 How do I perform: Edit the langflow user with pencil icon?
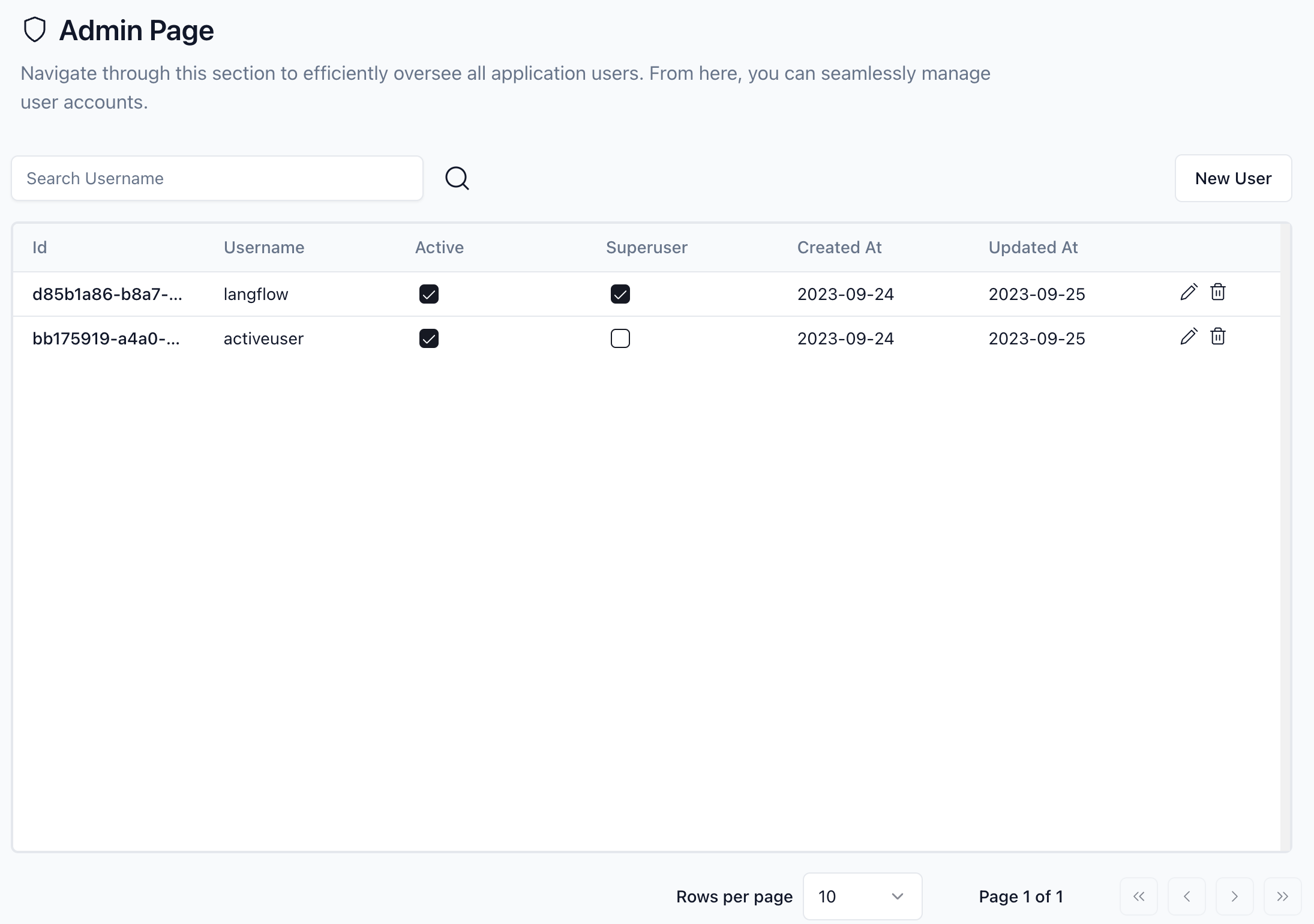(1189, 292)
